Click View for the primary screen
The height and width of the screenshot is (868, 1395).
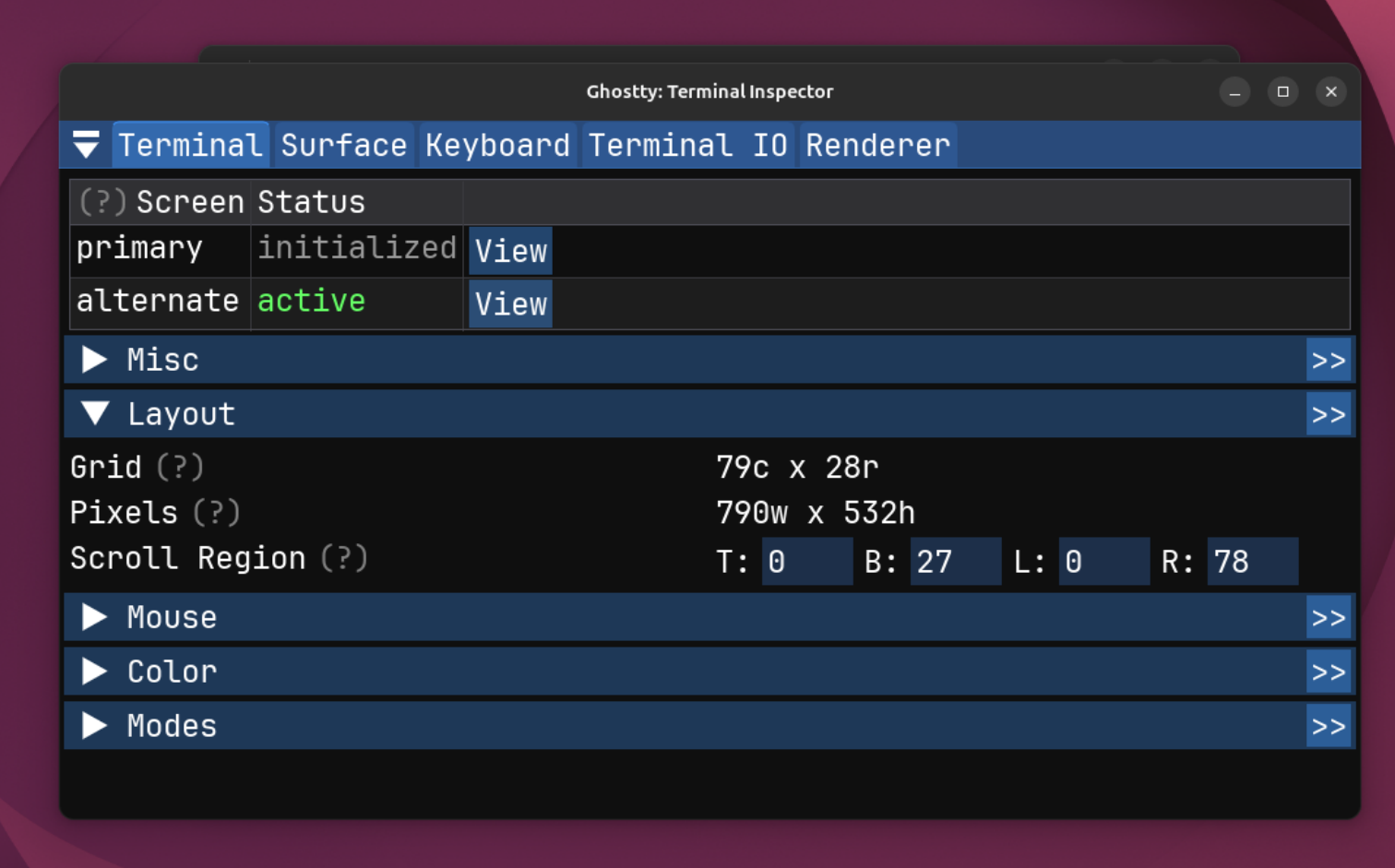click(x=510, y=251)
